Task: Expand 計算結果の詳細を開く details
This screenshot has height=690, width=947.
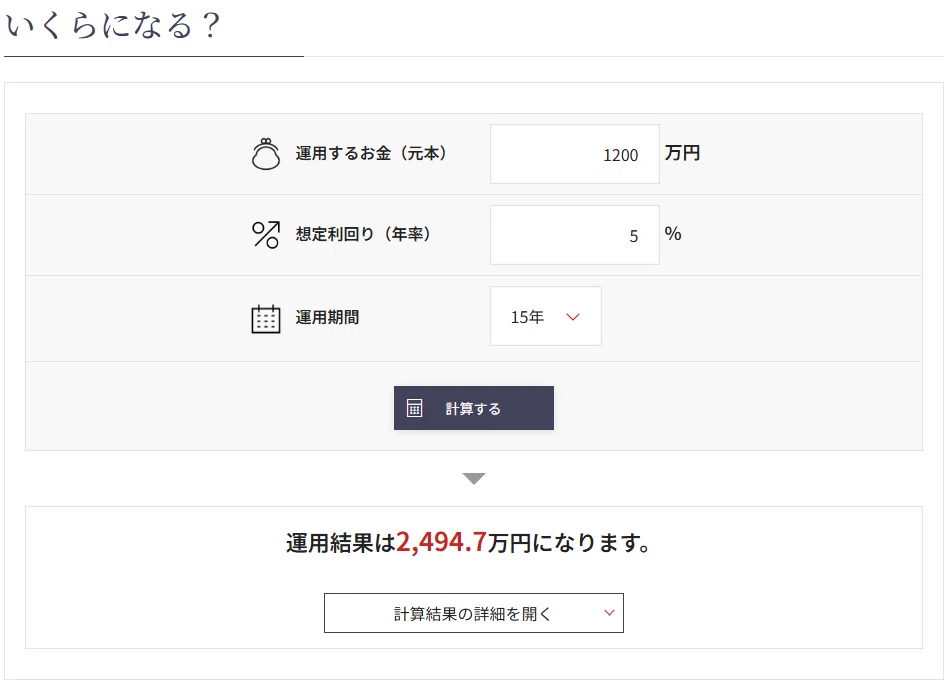Action: (x=474, y=613)
